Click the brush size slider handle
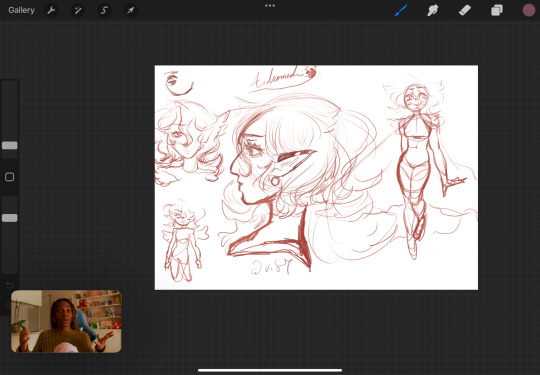 pos(10,145)
